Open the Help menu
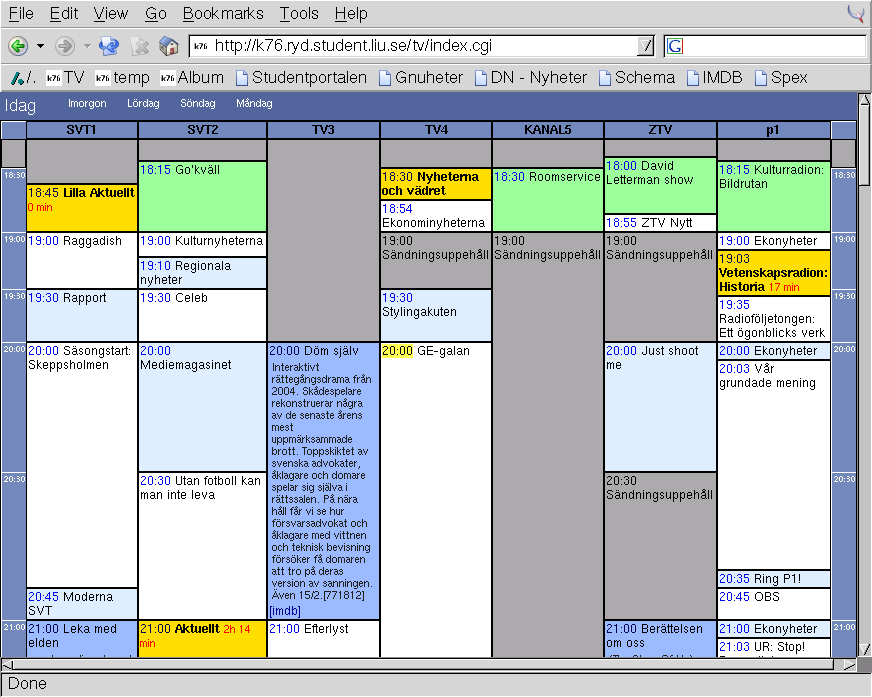The width and height of the screenshot is (872, 697). [x=351, y=13]
